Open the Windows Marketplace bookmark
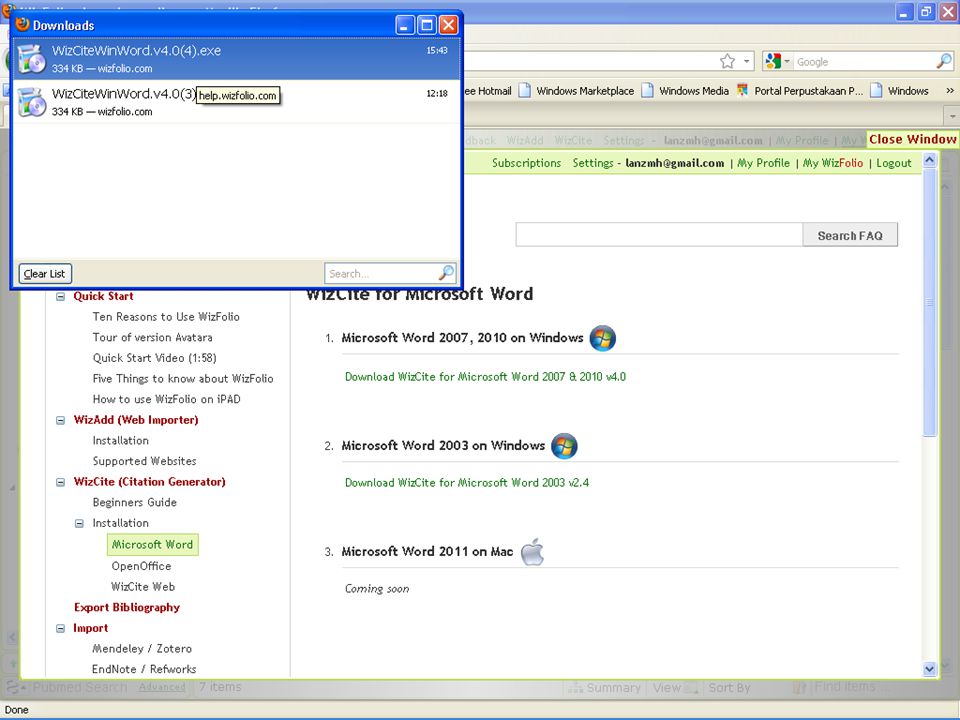 click(x=577, y=91)
